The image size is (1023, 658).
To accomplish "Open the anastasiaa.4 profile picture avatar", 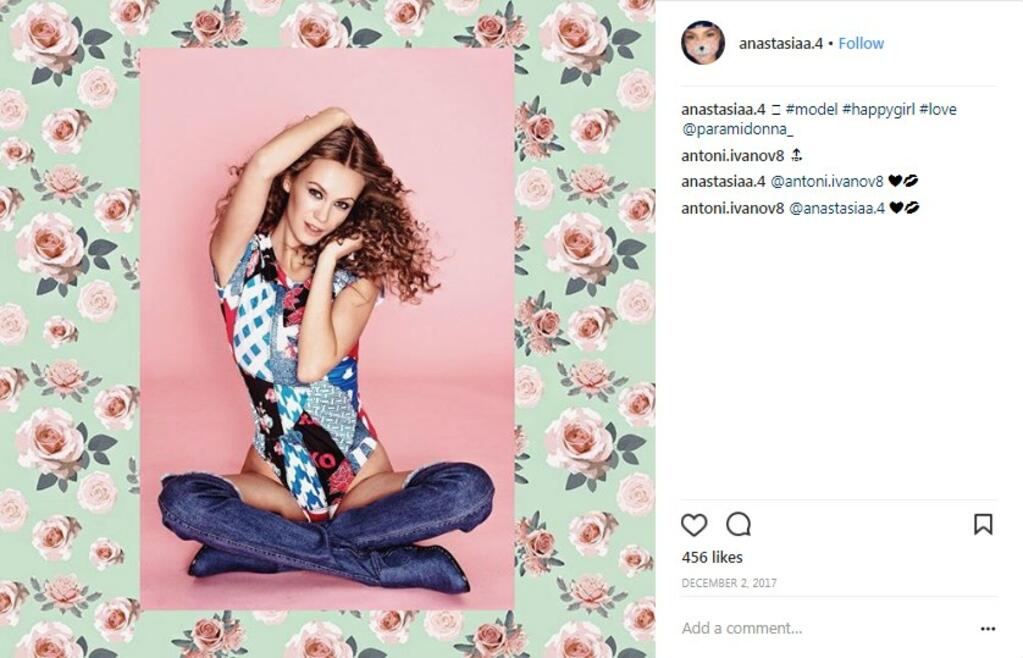I will point(703,43).
